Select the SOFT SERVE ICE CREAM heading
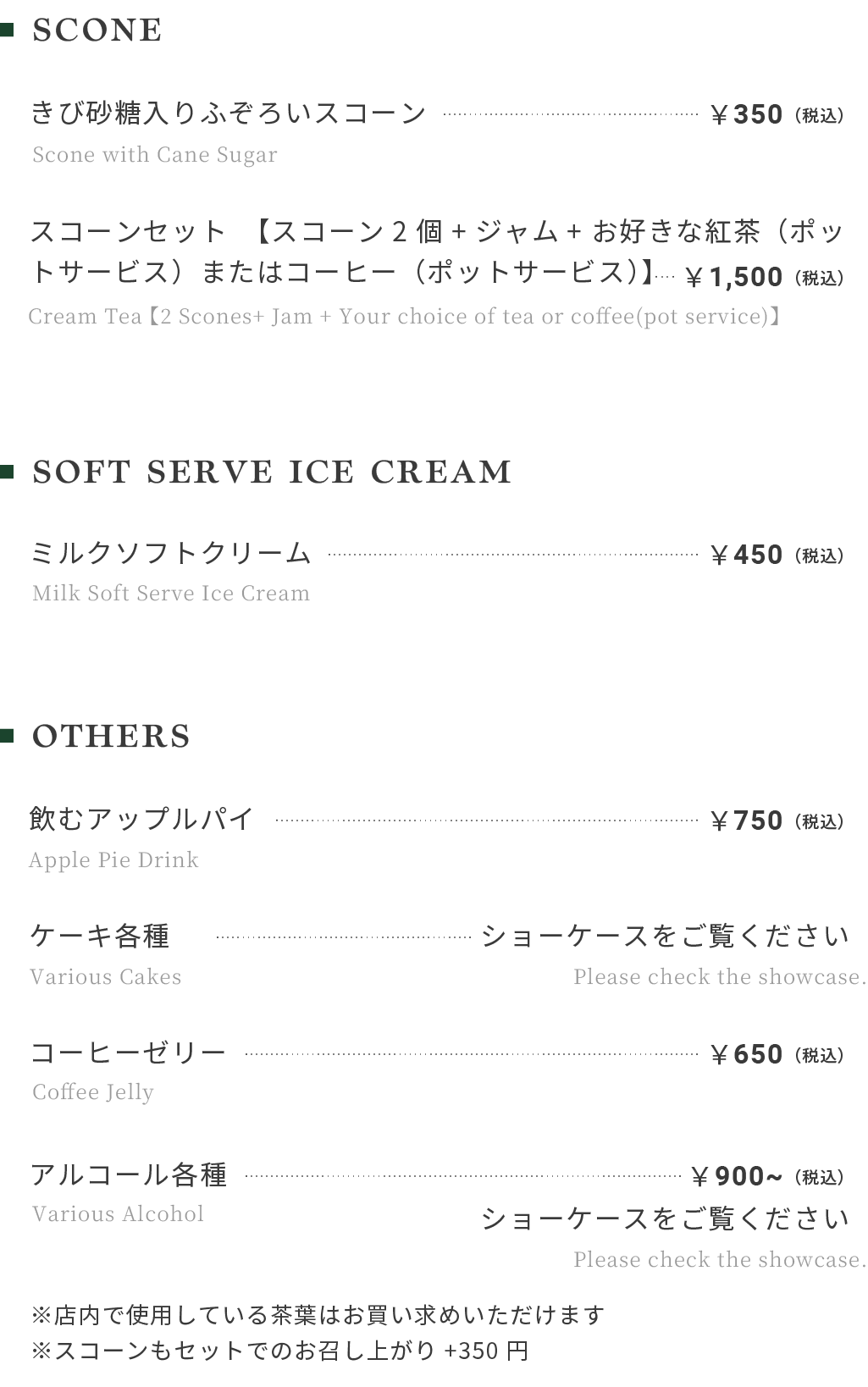 click(272, 472)
